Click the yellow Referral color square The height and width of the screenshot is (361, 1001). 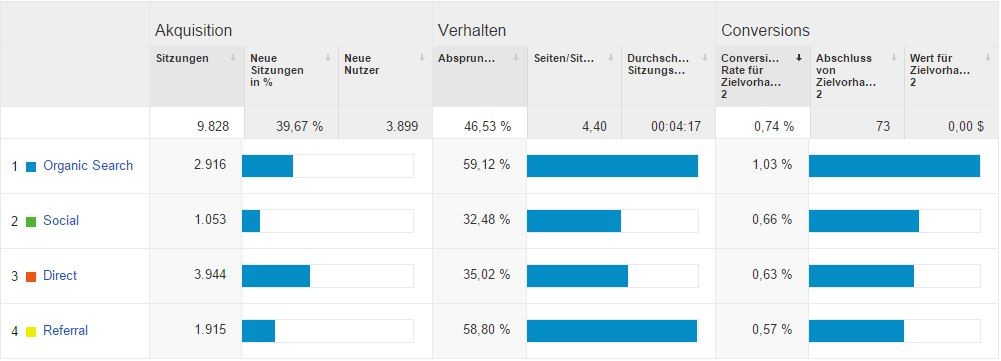[x=31, y=332]
